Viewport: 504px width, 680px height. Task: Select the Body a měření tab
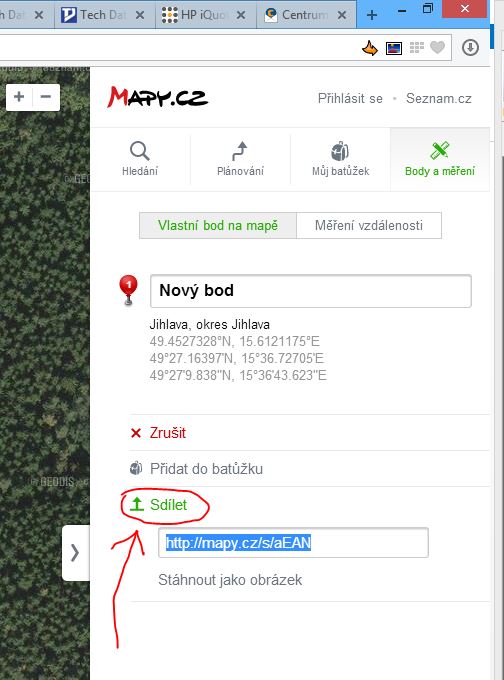(440, 159)
